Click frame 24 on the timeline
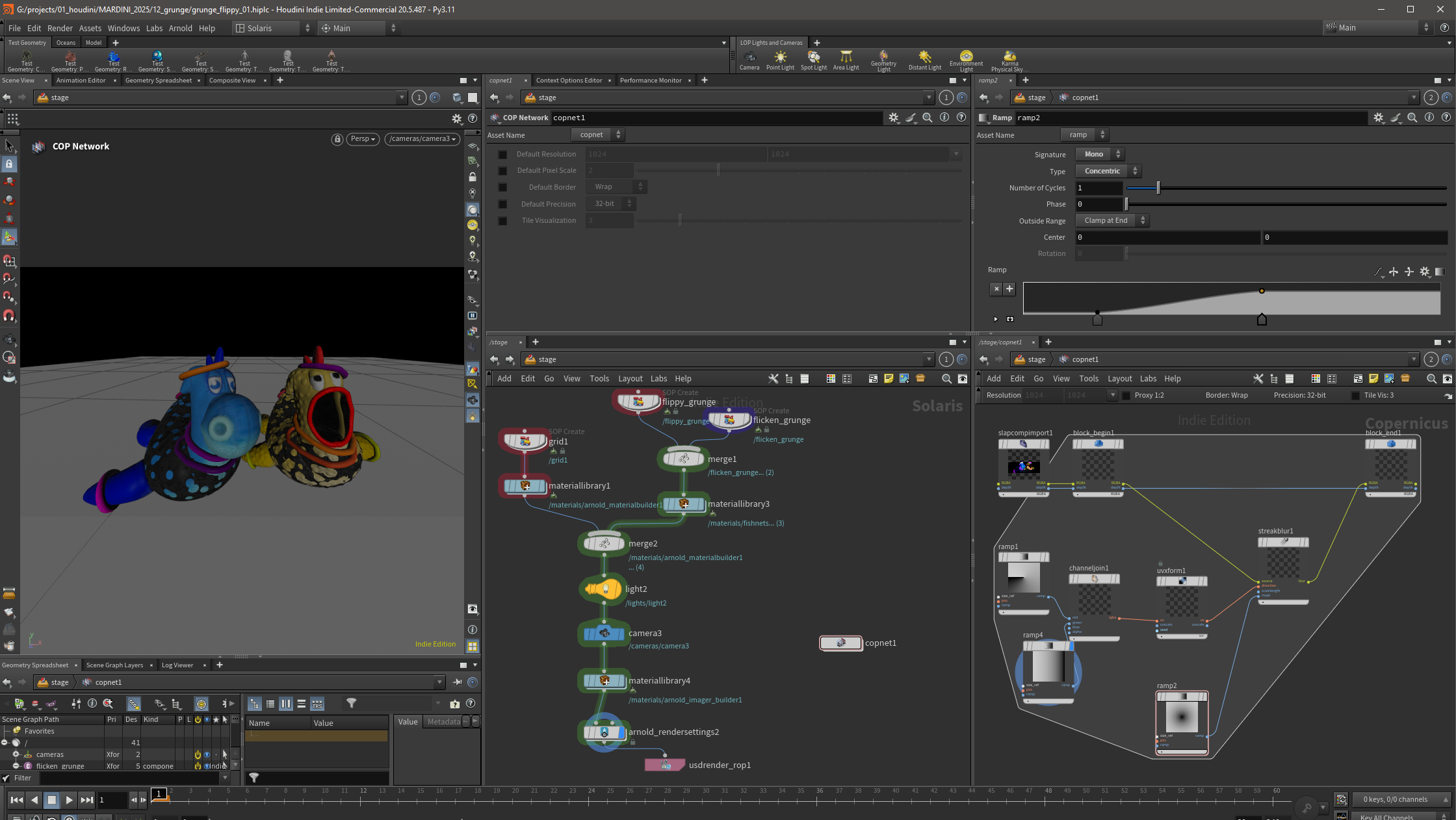This screenshot has width=1456, height=820. pyautogui.click(x=591, y=792)
